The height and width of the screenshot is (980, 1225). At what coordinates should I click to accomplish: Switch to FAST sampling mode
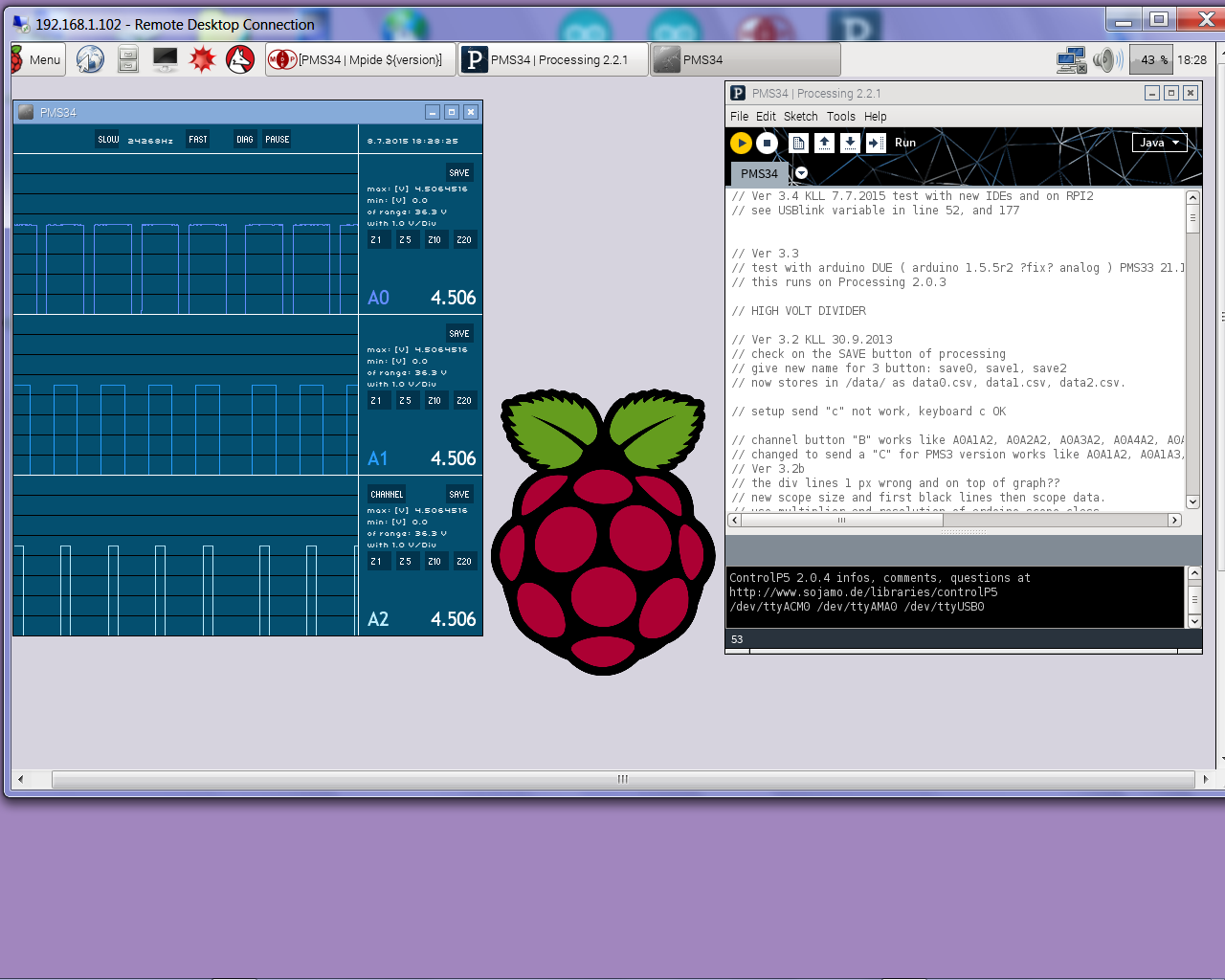click(198, 140)
